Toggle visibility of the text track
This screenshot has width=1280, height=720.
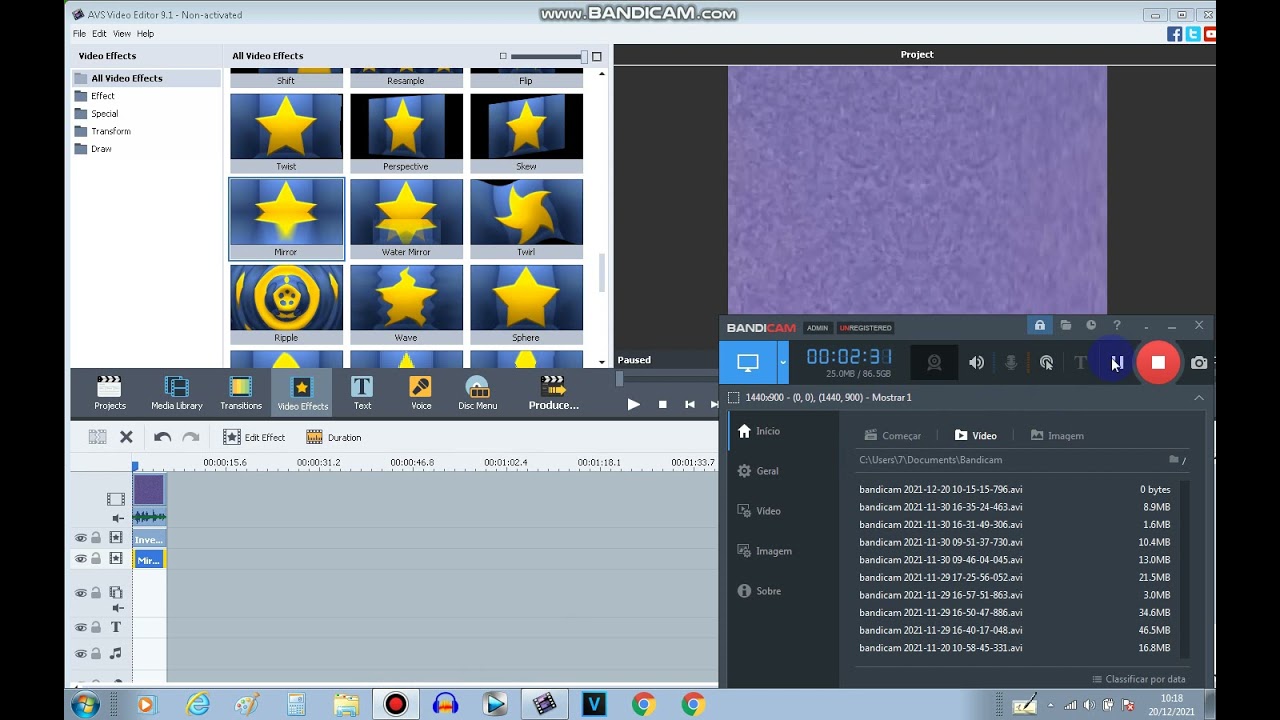(x=81, y=627)
